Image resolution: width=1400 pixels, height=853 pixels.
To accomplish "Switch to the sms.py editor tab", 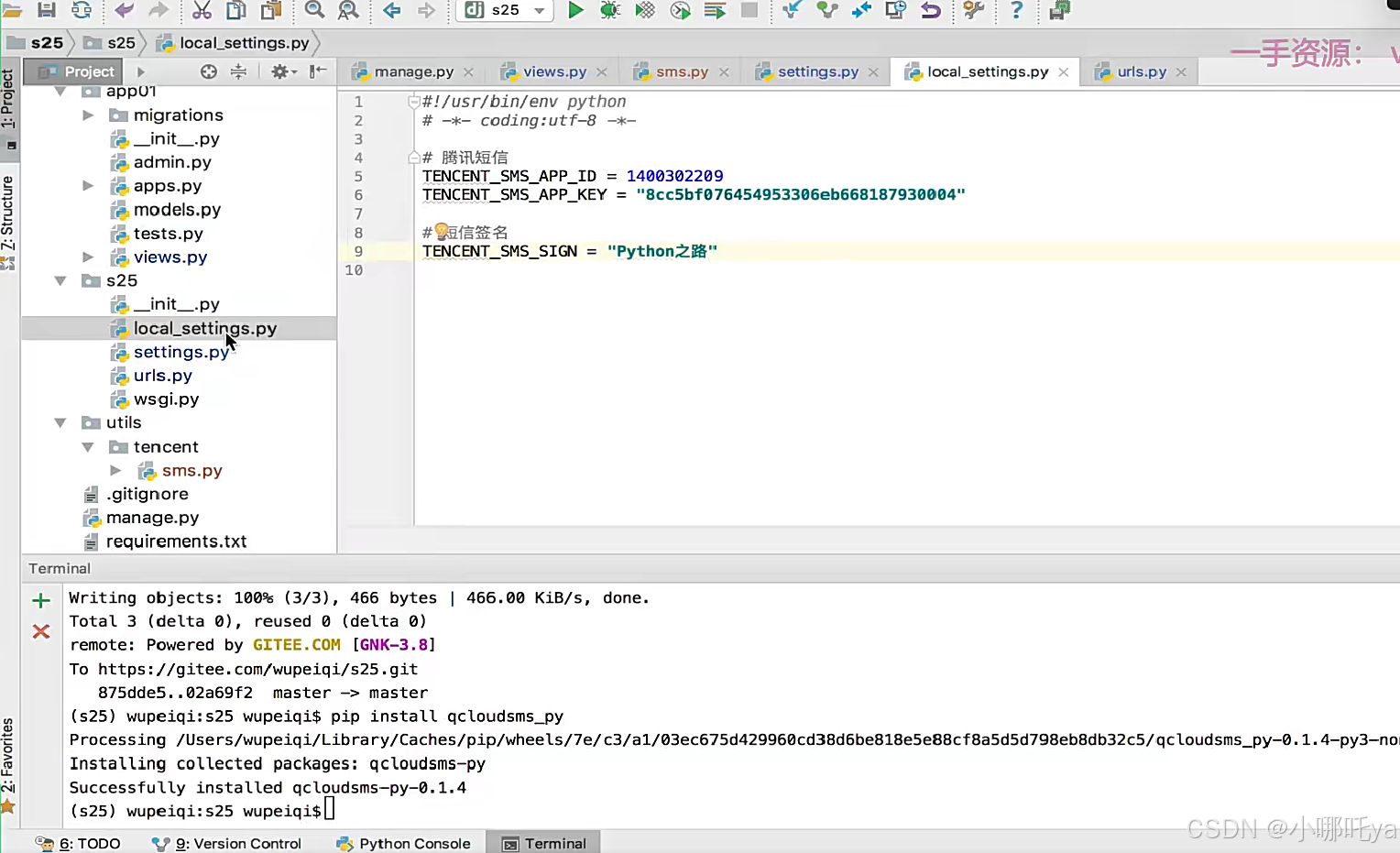I will (x=682, y=71).
